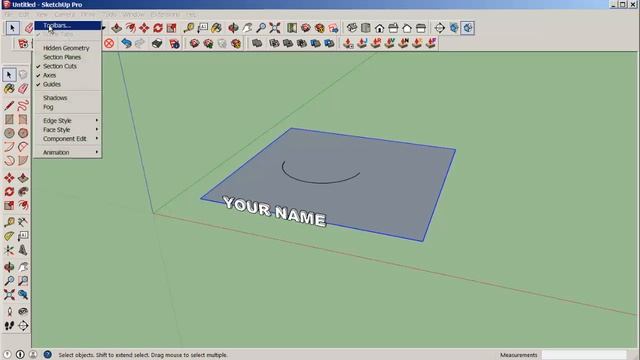Click the YOUR NAME 3D text

click(275, 211)
